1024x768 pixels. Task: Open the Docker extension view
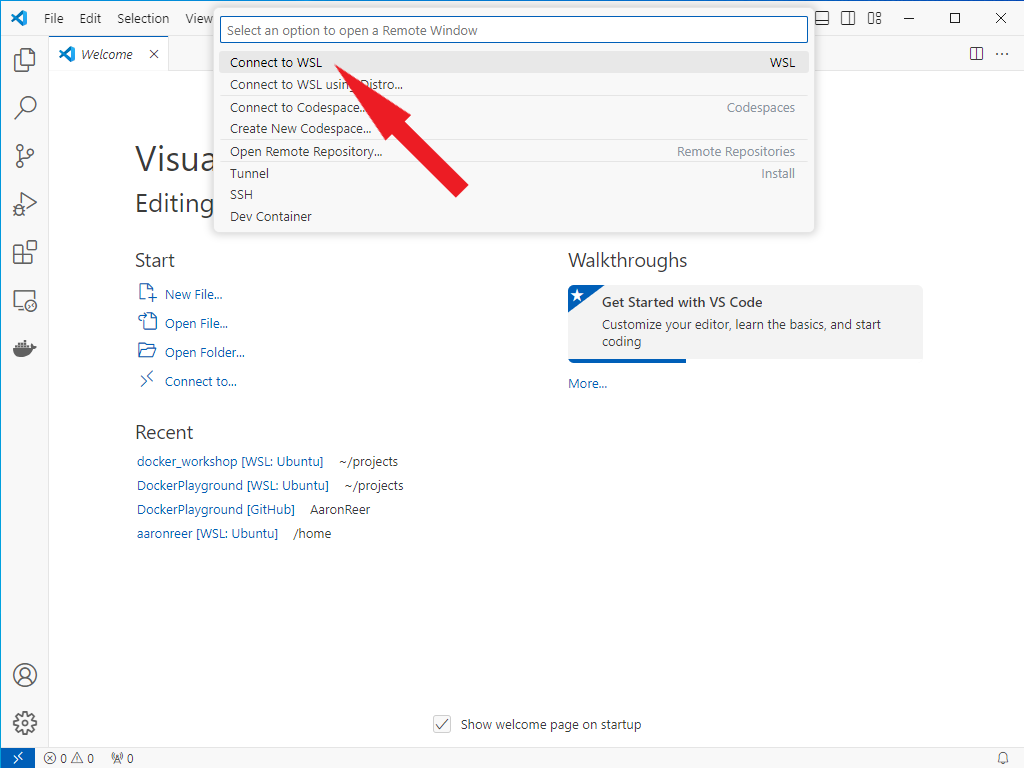[23, 348]
